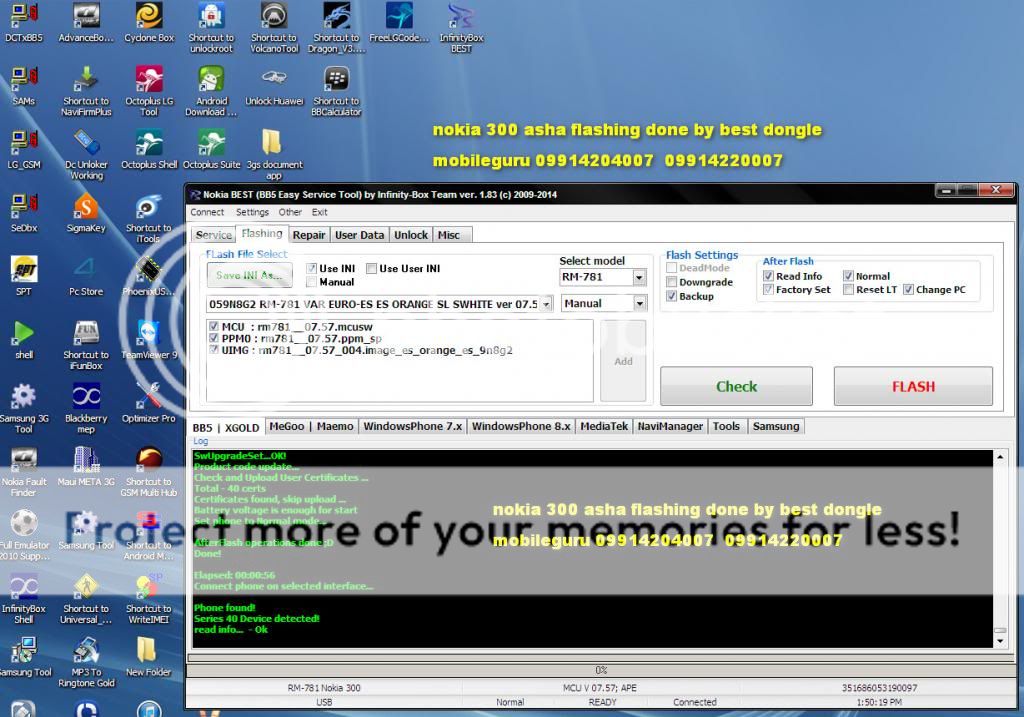Open the LG_GSM desktop icon
Screen dimensions: 1024x717
coord(24,150)
